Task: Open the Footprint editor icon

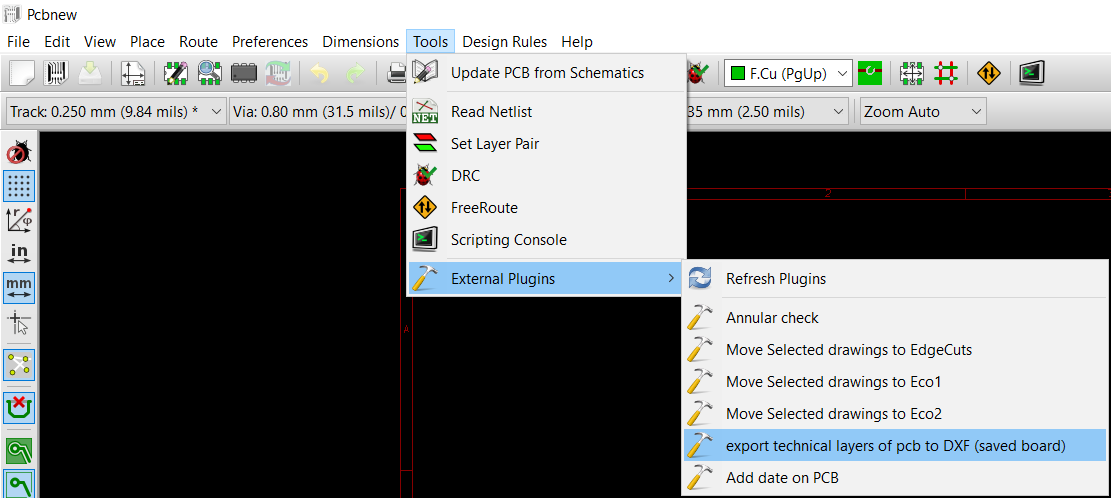Action: click(x=177, y=73)
